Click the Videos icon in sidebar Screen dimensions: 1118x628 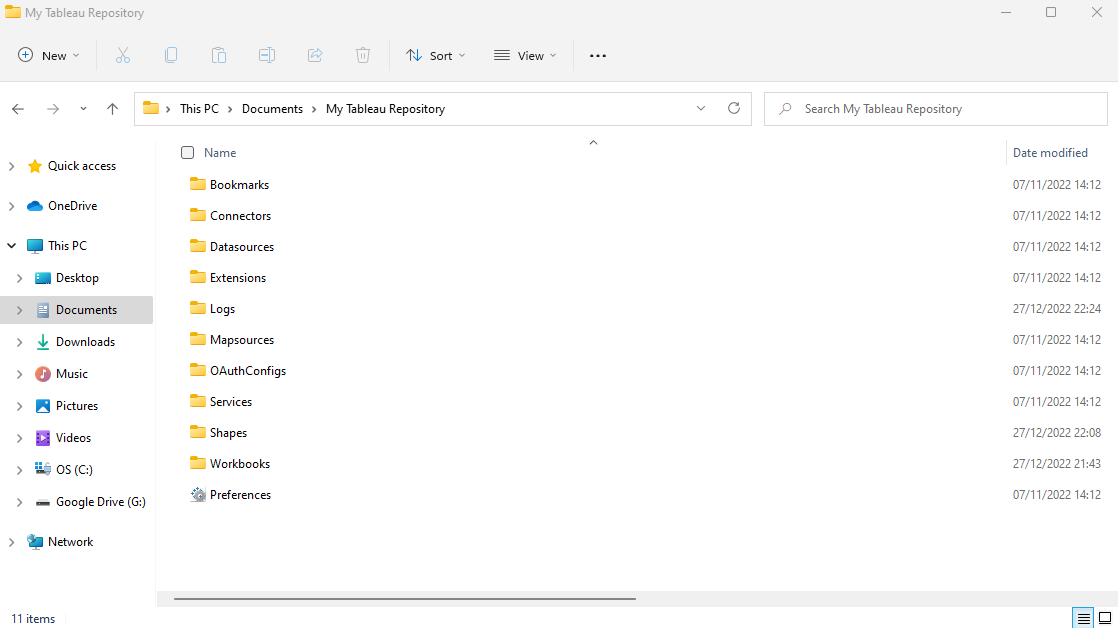click(x=43, y=438)
